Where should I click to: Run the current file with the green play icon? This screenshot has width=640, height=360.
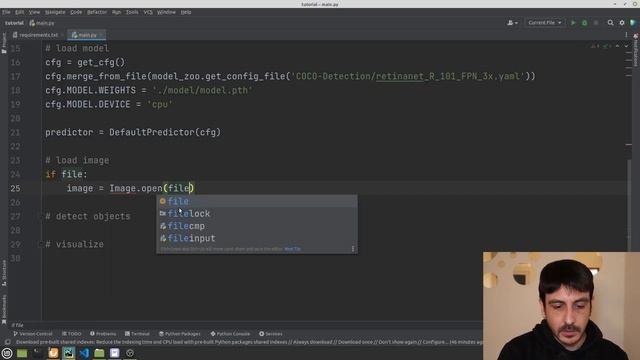pyautogui.click(x=573, y=23)
